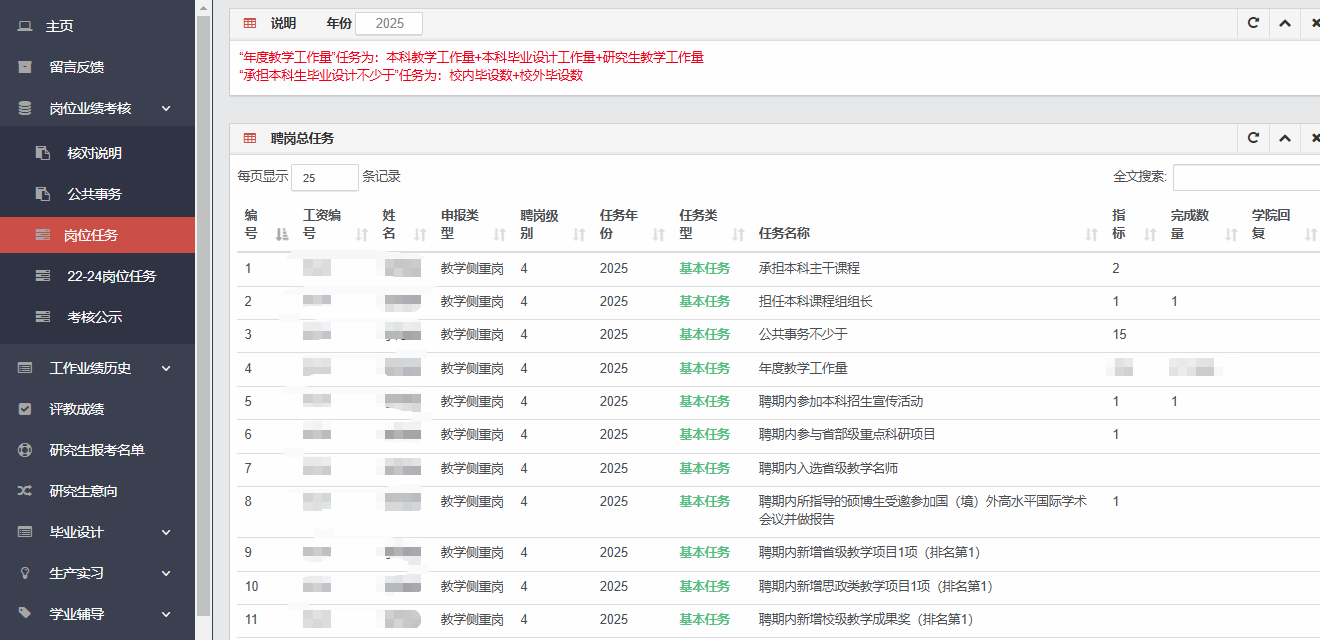Viewport: 1320px width, 640px height.
Task: Open the 22-24岗位任务 submenu item
Action: [111, 276]
